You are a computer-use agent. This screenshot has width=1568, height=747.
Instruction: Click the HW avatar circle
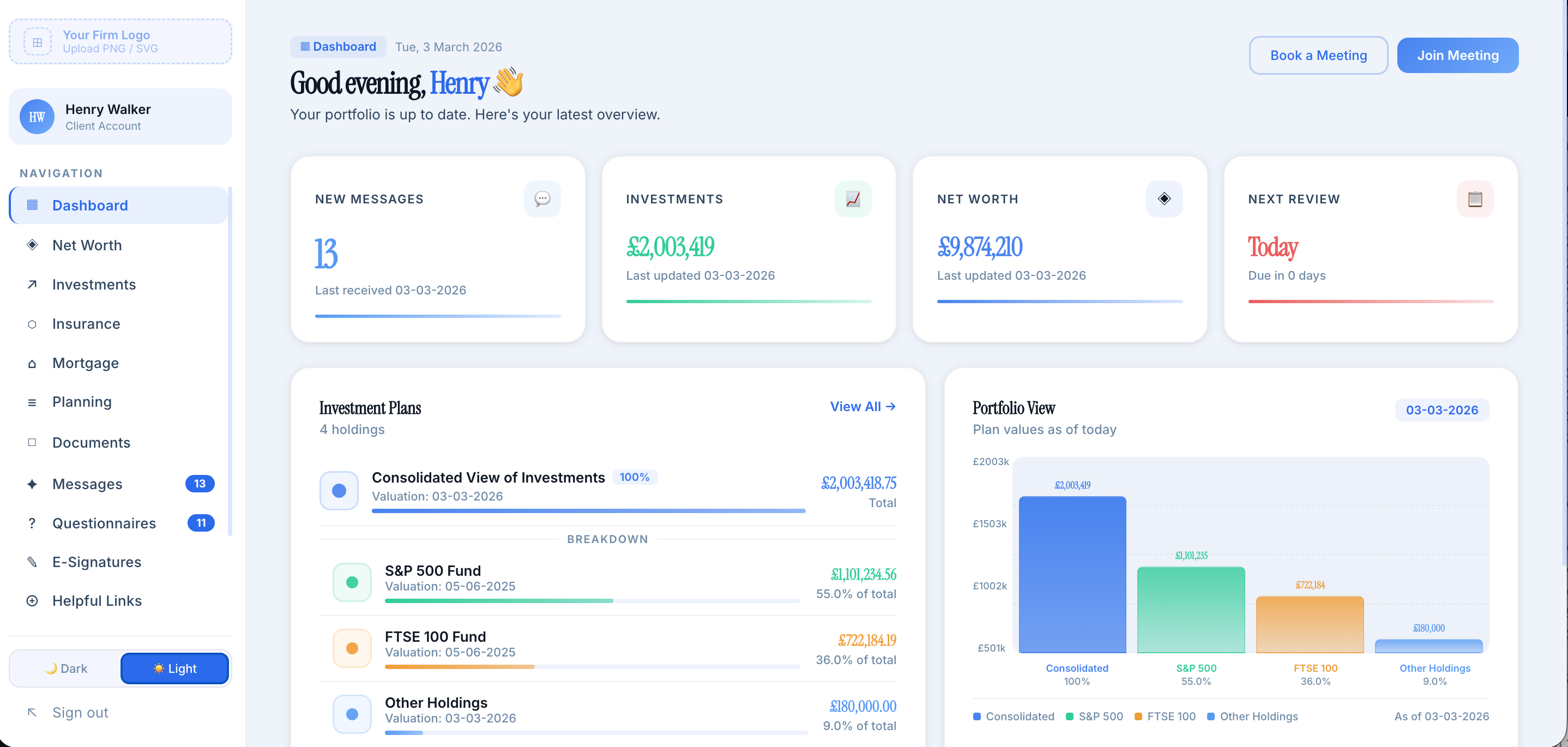click(x=37, y=117)
